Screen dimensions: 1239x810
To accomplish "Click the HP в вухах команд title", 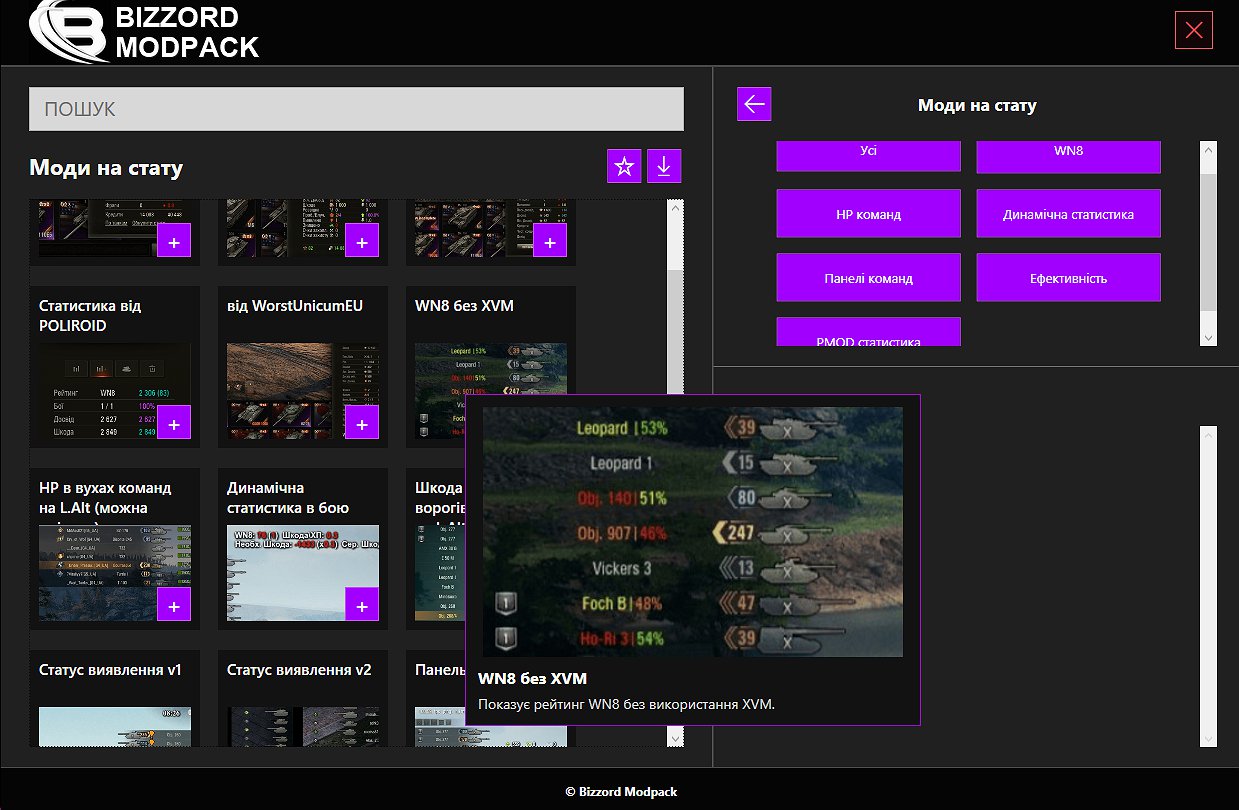I will pyautogui.click(x=105, y=498).
